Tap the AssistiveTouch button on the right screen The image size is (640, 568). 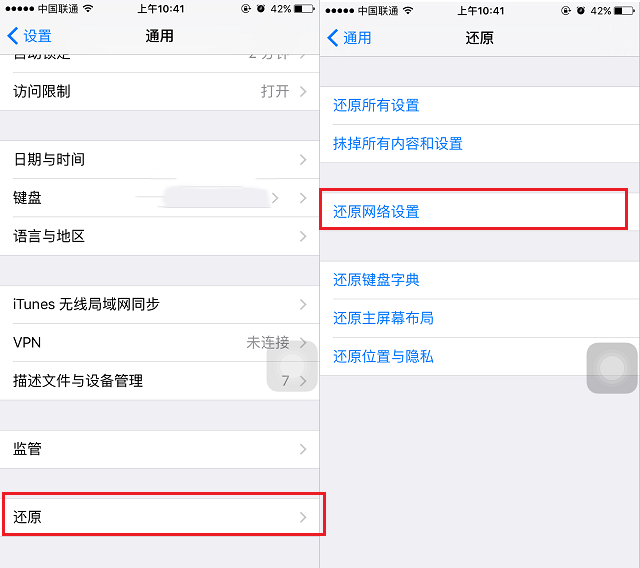pyautogui.click(x=612, y=368)
